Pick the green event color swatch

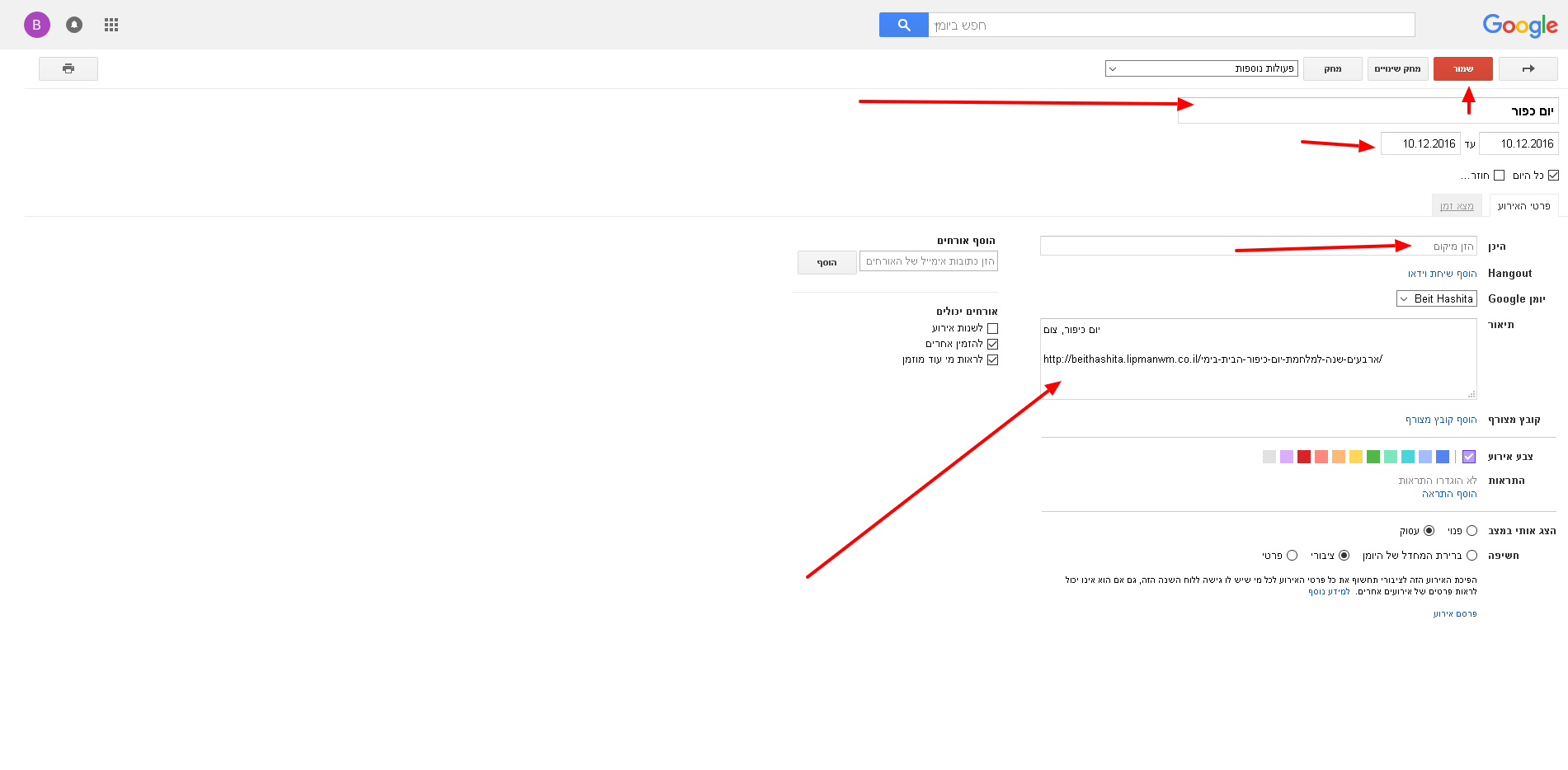[1373, 457]
